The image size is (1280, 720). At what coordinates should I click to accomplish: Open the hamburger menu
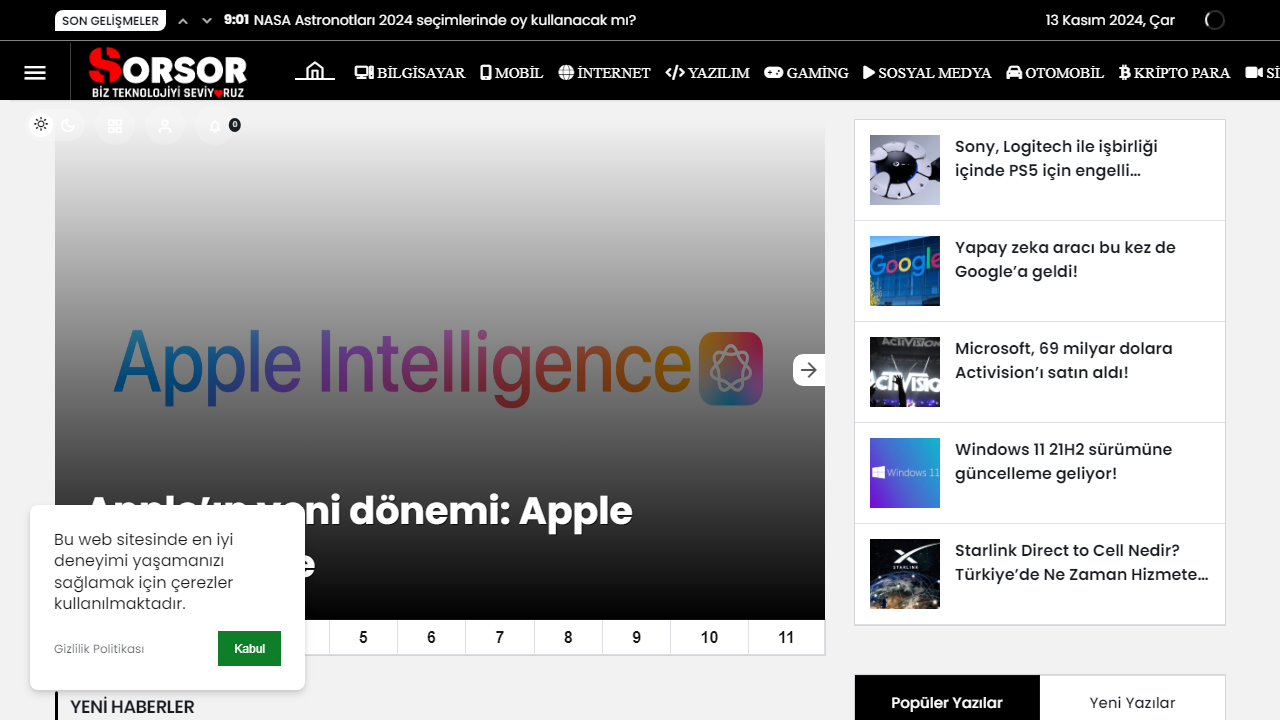35,72
